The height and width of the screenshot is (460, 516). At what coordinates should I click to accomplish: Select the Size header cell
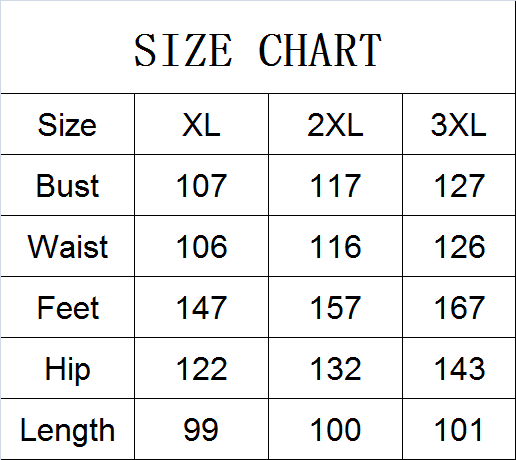click(x=67, y=124)
